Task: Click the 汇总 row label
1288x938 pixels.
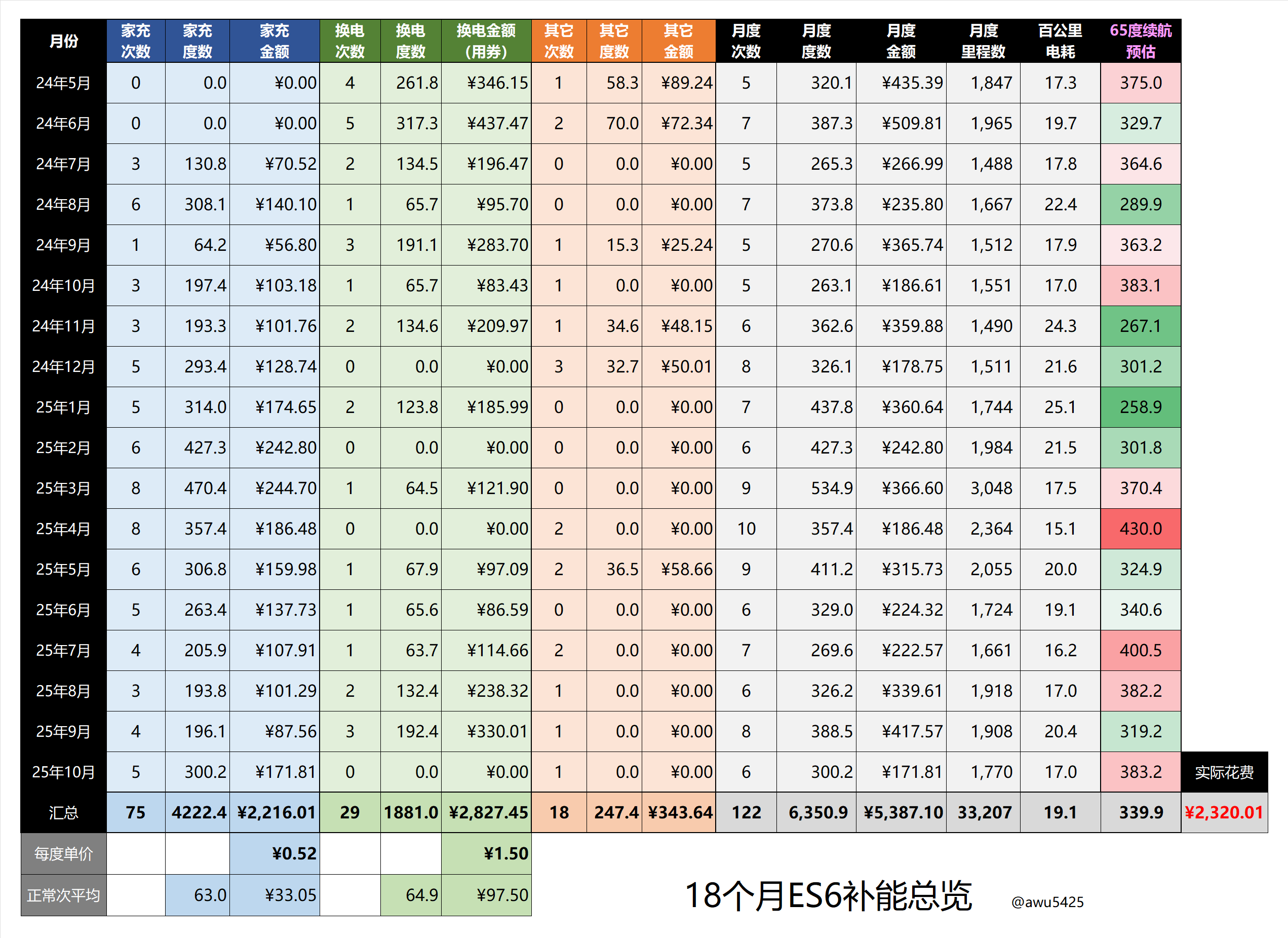Action: coord(63,812)
